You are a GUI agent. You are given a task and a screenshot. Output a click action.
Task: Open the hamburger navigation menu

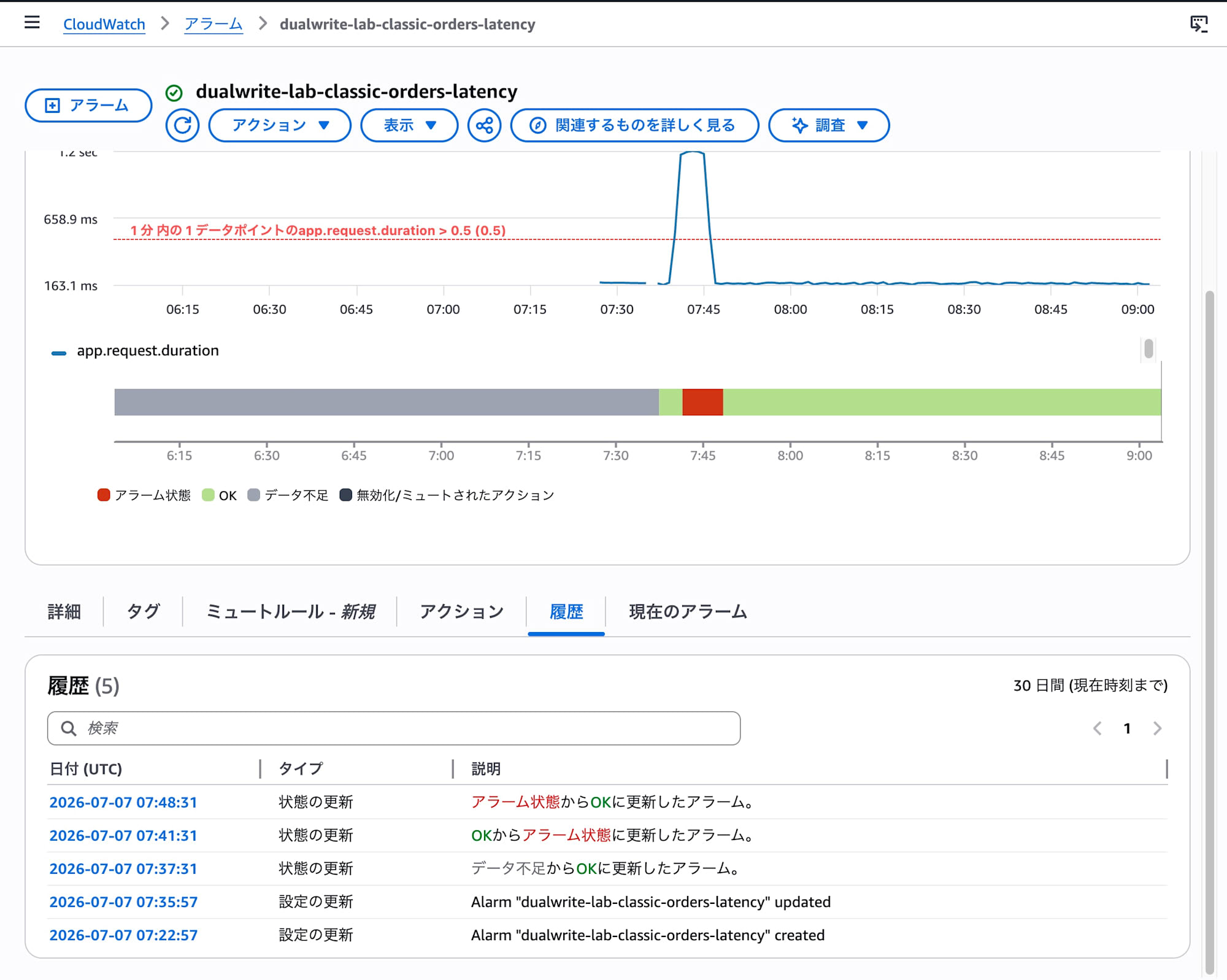pyautogui.click(x=32, y=23)
